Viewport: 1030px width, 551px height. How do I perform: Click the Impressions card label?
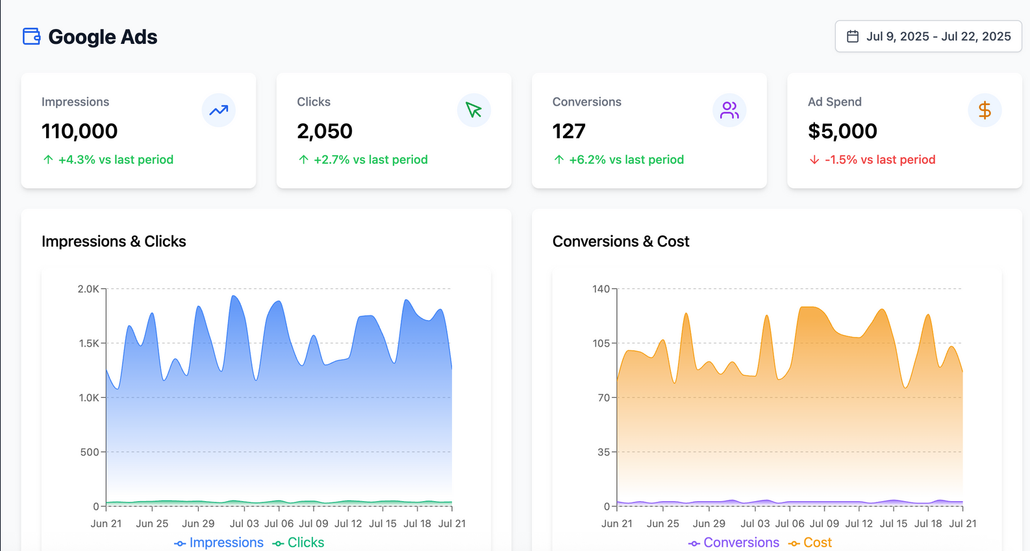(75, 102)
